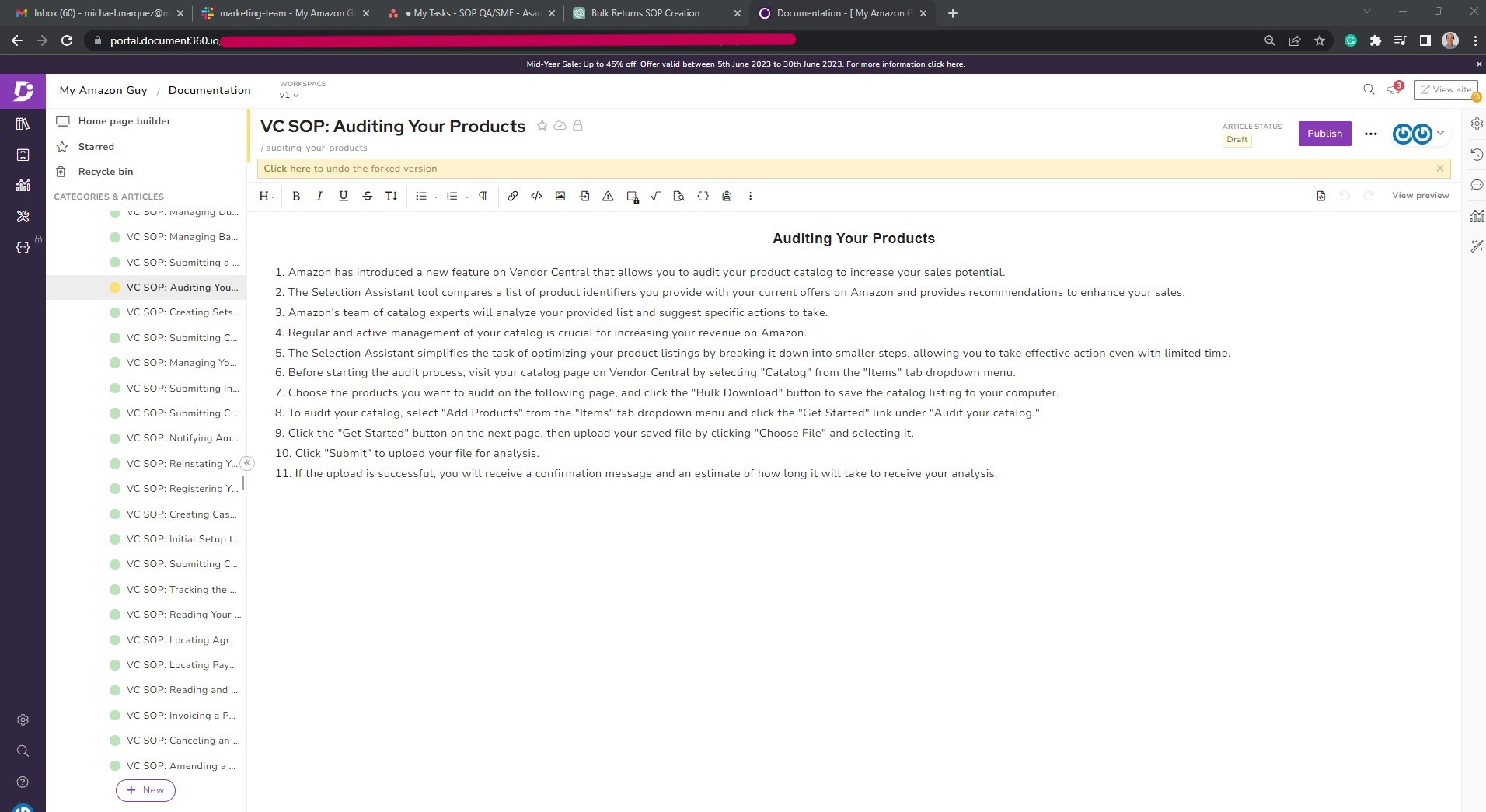Image resolution: width=1486 pixels, height=812 pixels.
Task: Expand the bulleted list style arrow
Action: [436, 197]
